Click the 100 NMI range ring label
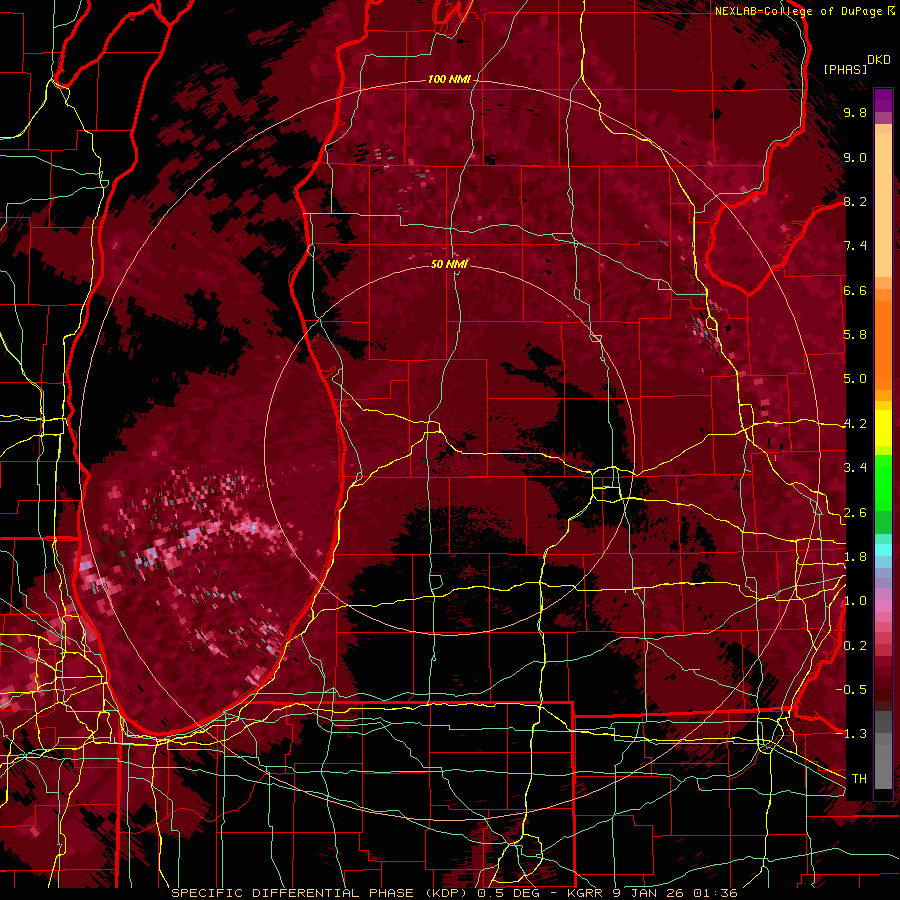This screenshot has width=900, height=900. [449, 79]
